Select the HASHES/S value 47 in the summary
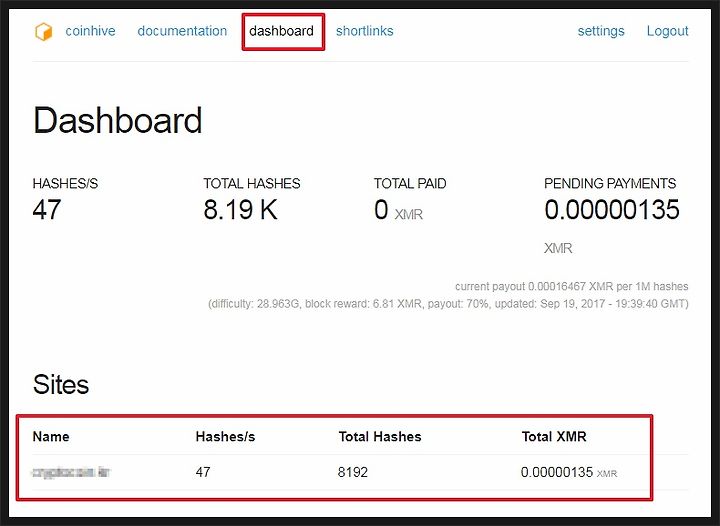The width and height of the screenshot is (720, 526). pyautogui.click(x=47, y=210)
